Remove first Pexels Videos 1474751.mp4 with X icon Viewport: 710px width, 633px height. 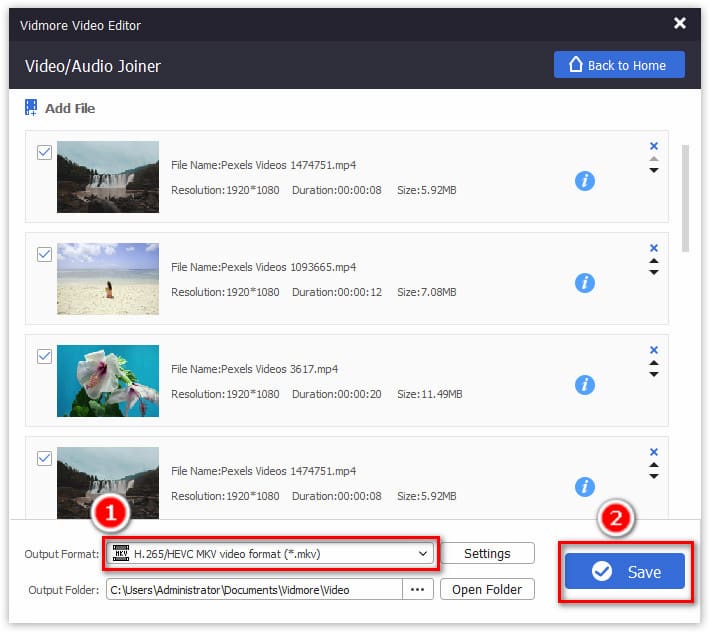[x=654, y=146]
